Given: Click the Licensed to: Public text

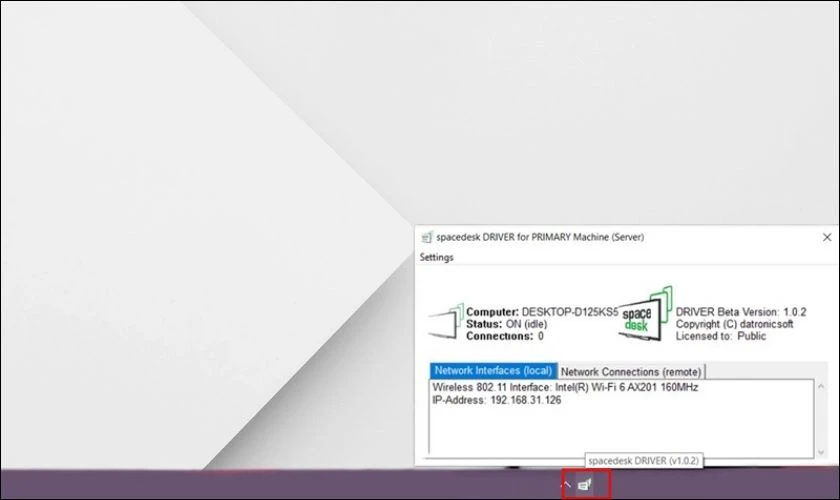Looking at the screenshot, I should pos(721,336).
